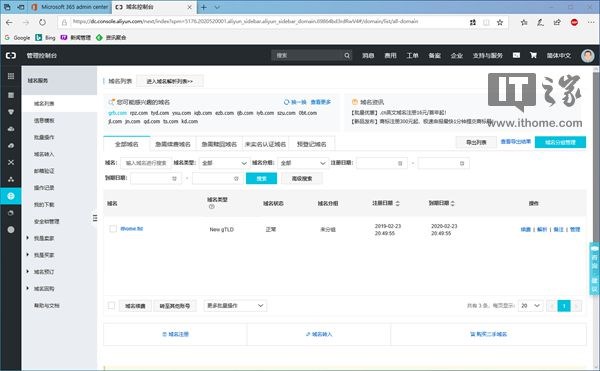Click the red adblock extension icon
Screen dimensions: 600x371
pos(574,23)
